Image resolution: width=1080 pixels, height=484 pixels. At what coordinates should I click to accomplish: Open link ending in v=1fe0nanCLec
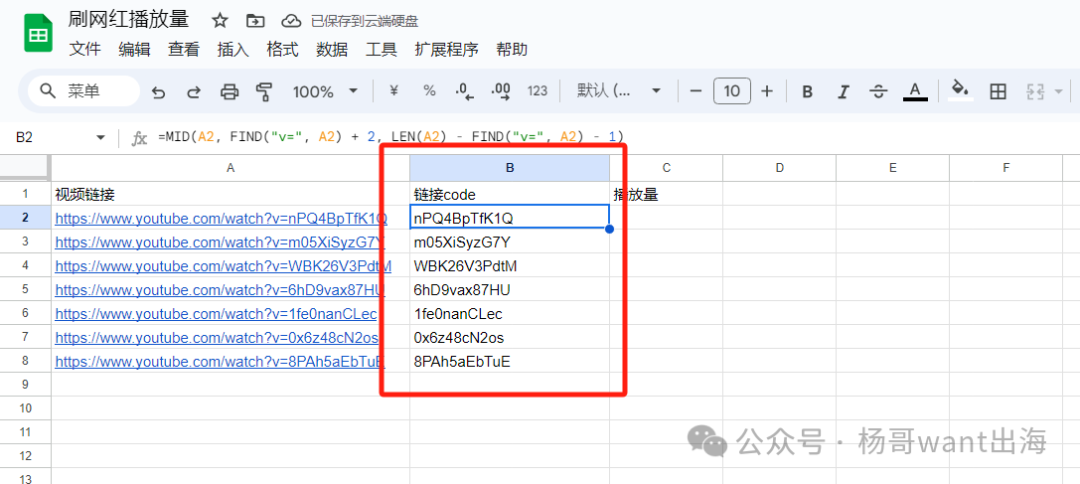point(216,314)
